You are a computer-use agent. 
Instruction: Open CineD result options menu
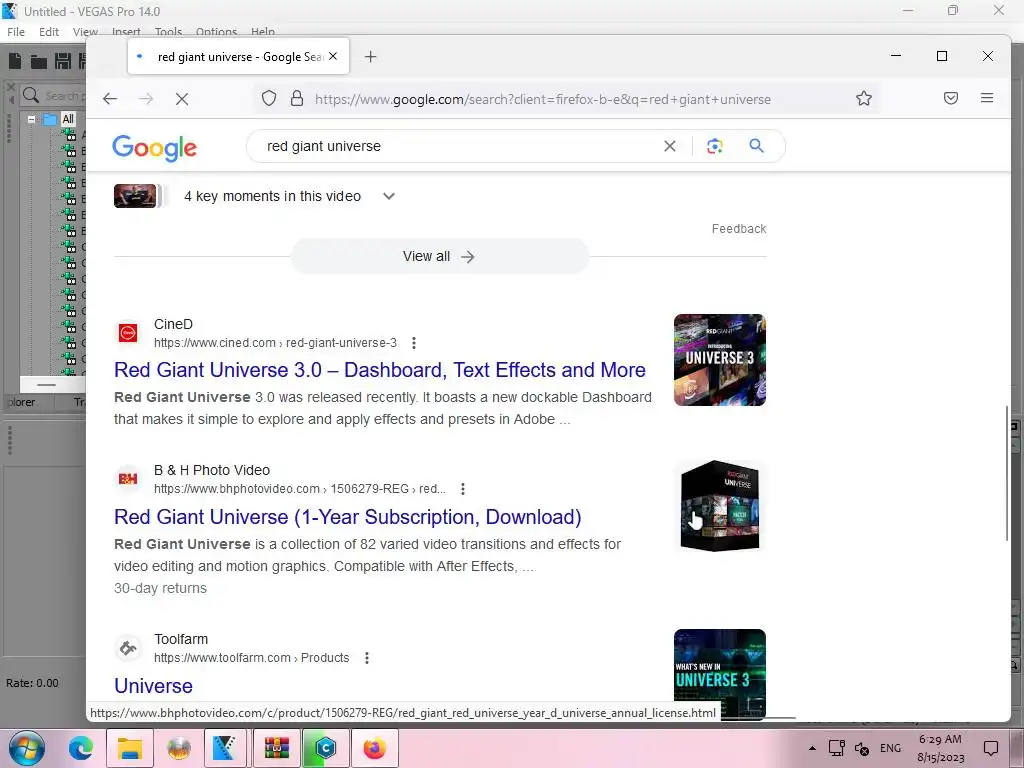pyautogui.click(x=413, y=343)
